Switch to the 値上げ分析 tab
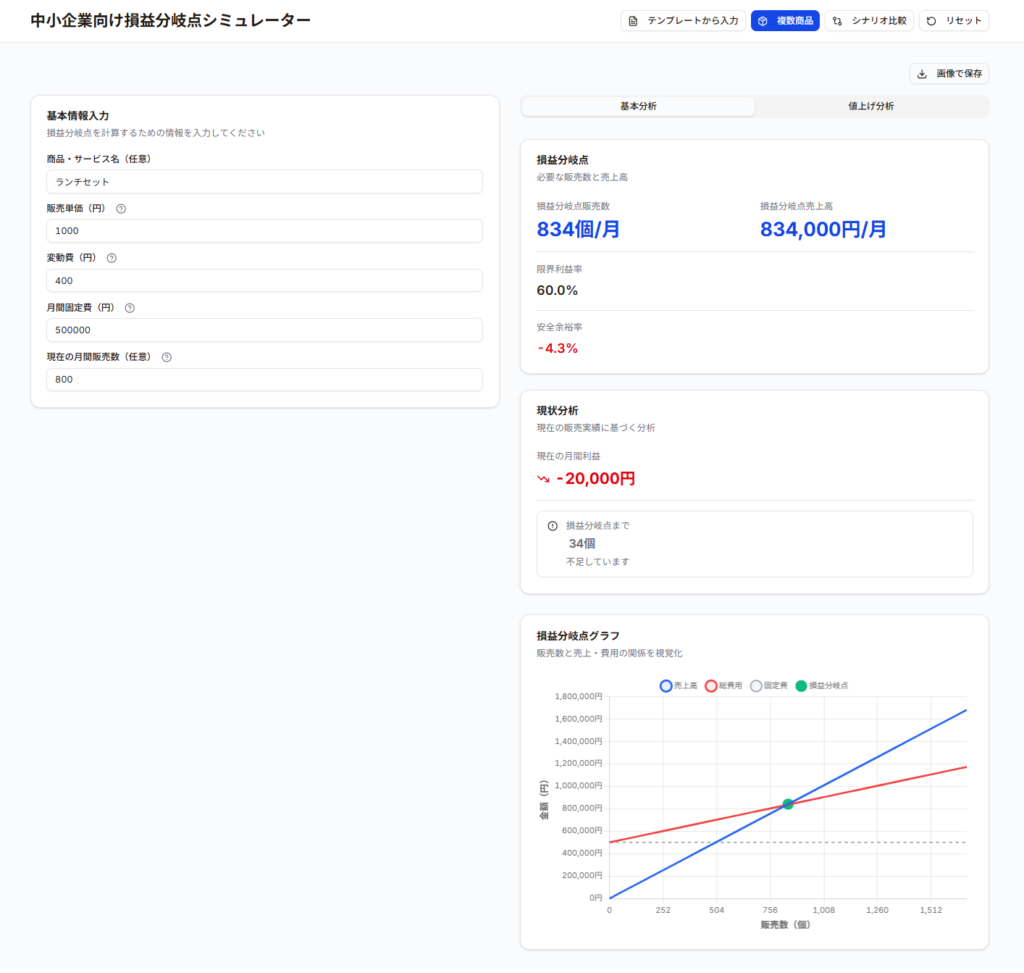 [870, 106]
